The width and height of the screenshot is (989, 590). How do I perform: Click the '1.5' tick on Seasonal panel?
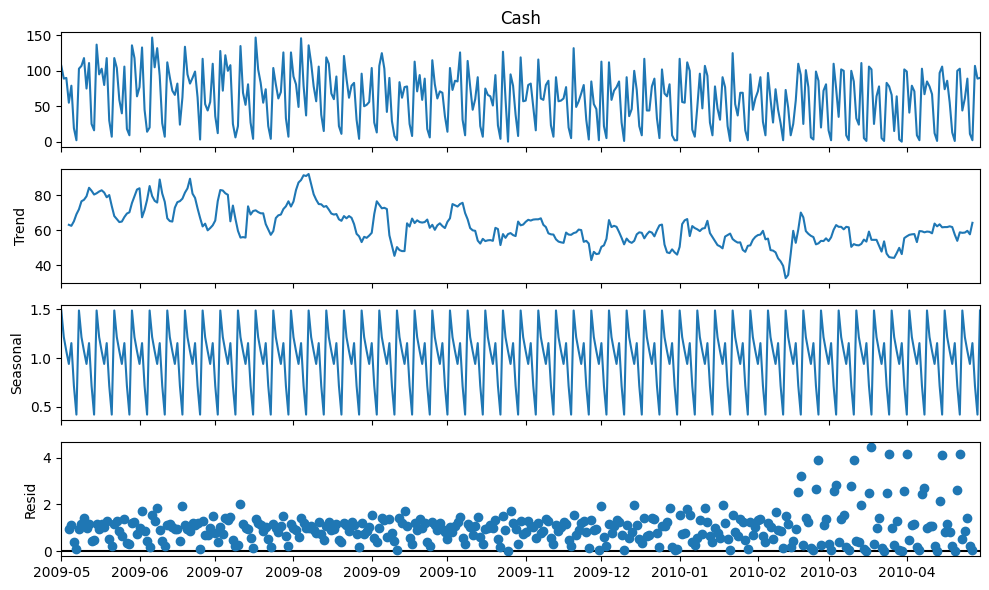click(42, 310)
